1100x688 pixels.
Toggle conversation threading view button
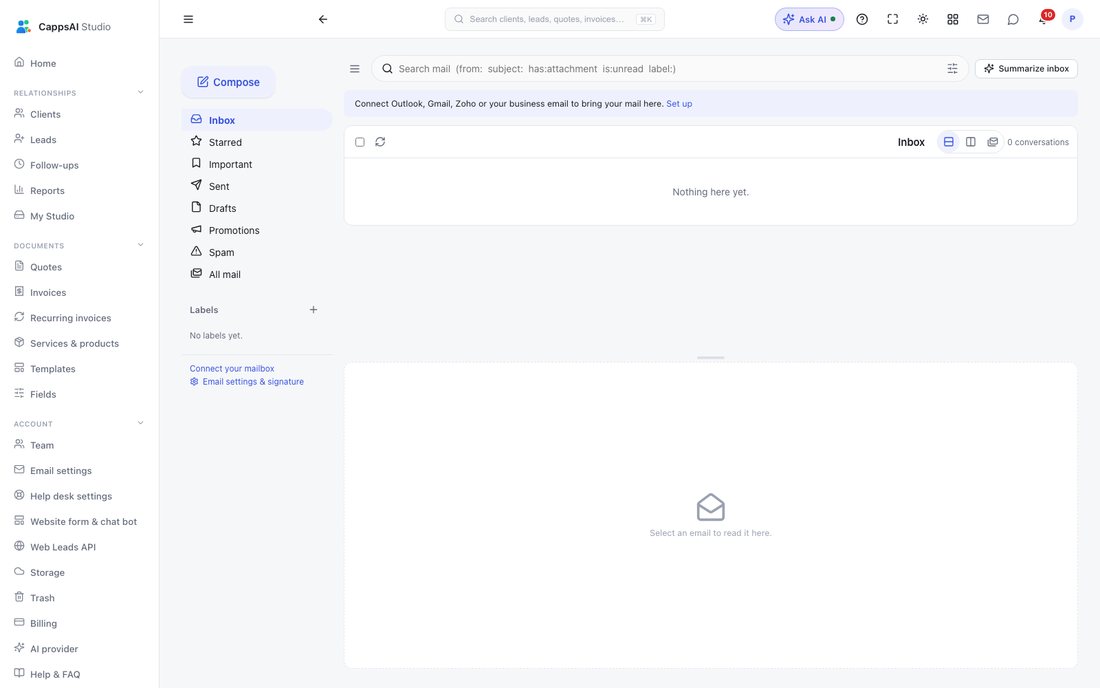pyautogui.click(x=992, y=142)
